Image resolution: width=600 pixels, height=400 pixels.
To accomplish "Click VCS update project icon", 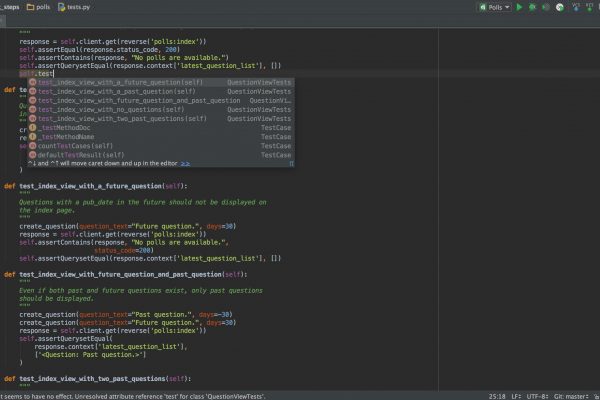I will click(576, 7).
